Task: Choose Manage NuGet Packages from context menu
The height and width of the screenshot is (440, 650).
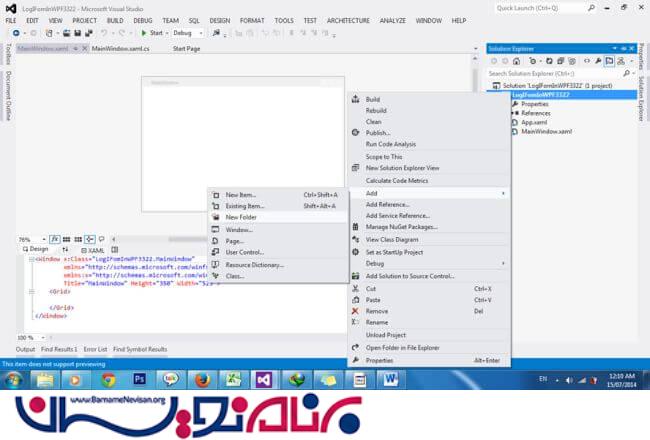Action: click(x=402, y=227)
